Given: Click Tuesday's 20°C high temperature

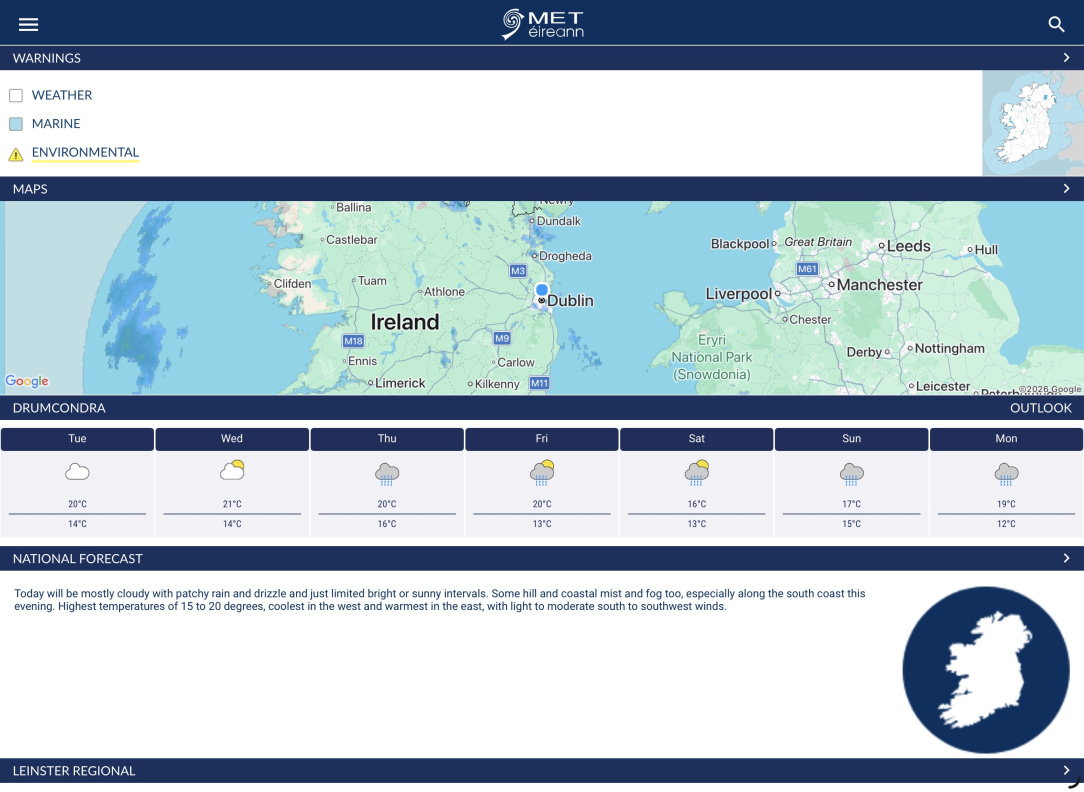Looking at the screenshot, I should pyautogui.click(x=77, y=504).
